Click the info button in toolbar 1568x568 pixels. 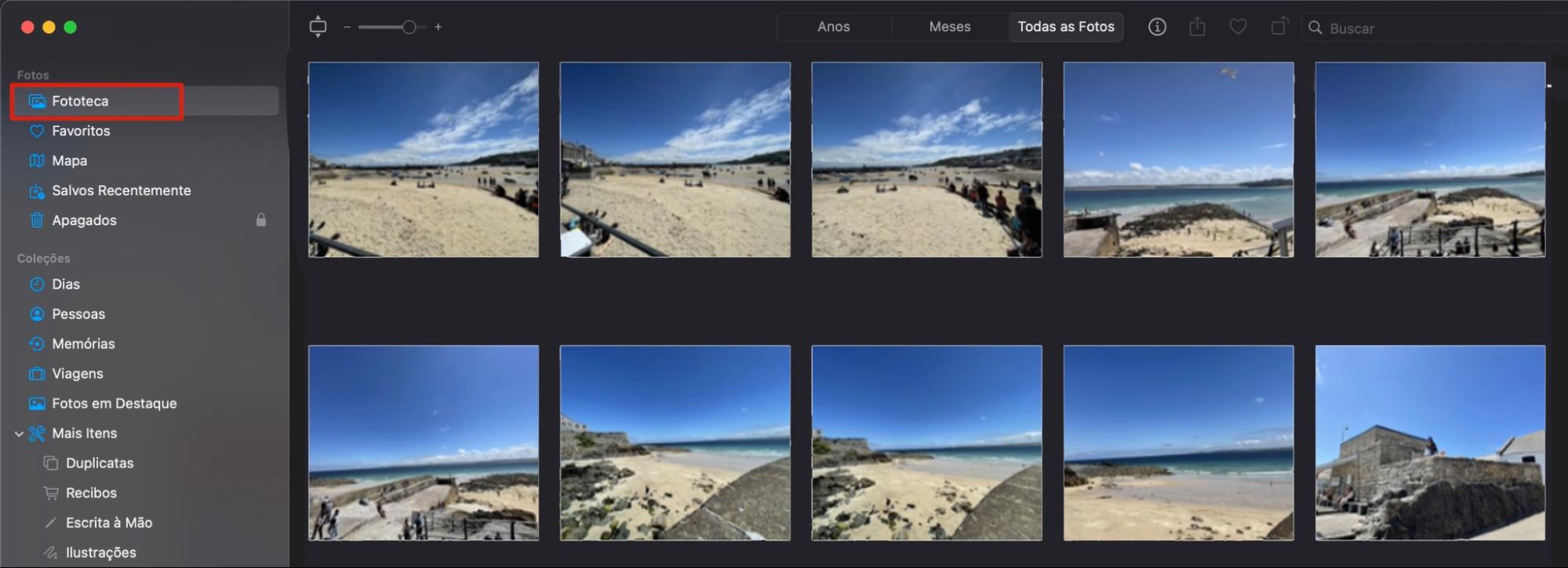click(1157, 27)
